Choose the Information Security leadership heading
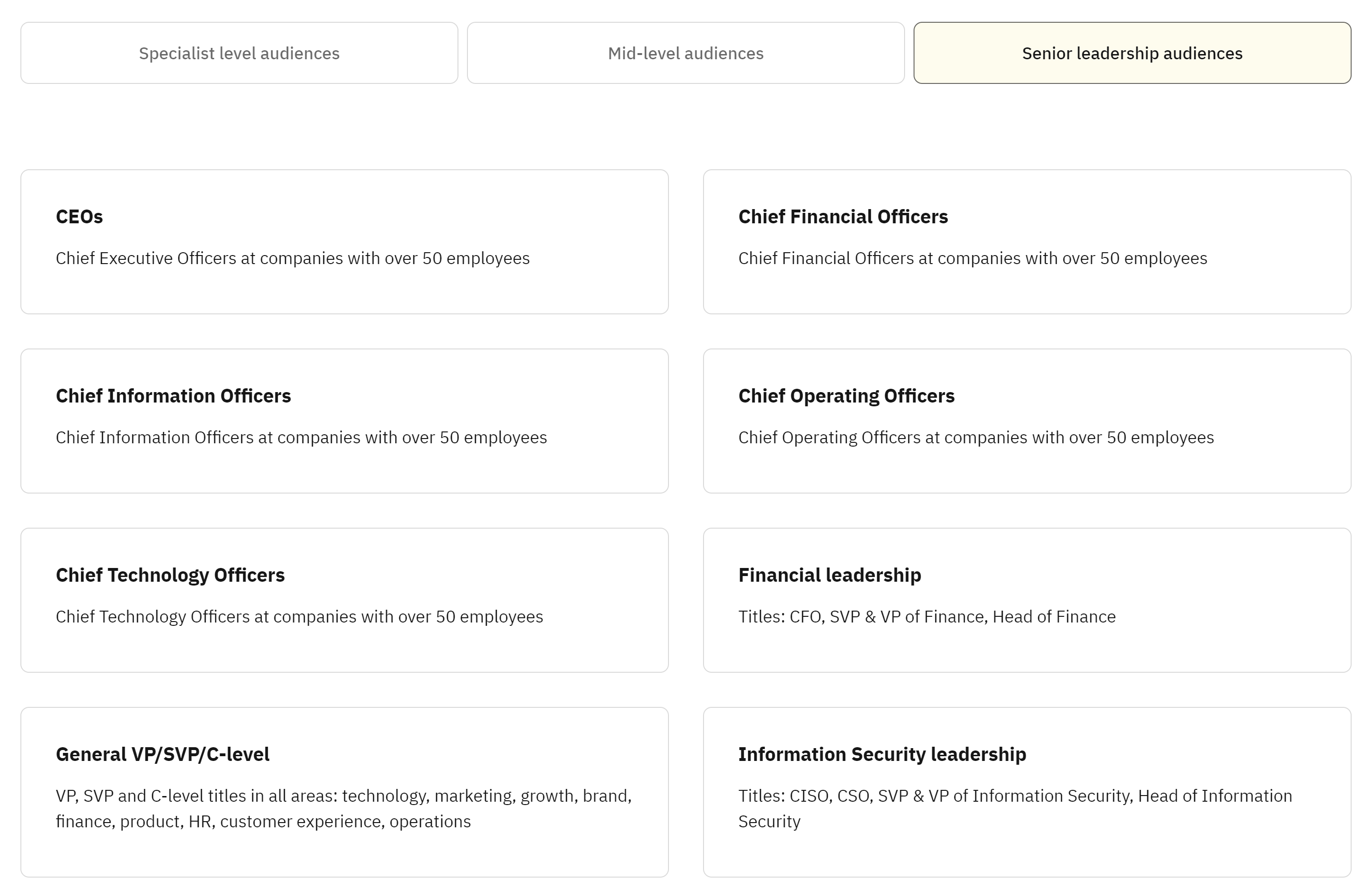 [882, 754]
